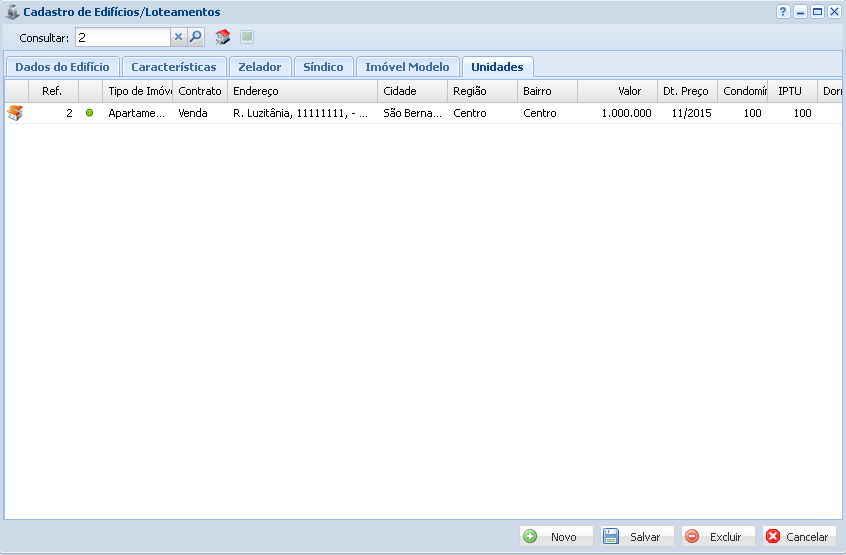
Task: Select the Síndico tab
Action: pos(323,67)
